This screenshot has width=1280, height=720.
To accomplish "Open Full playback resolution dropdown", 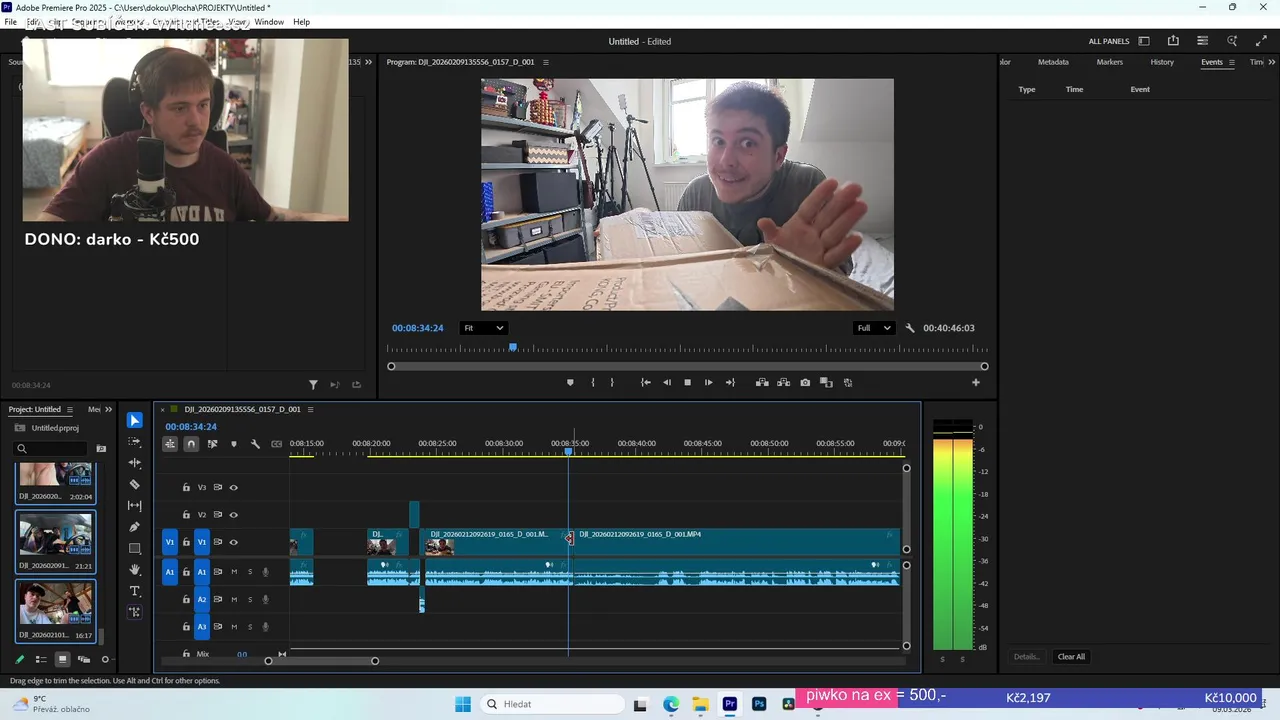I will [x=873, y=328].
